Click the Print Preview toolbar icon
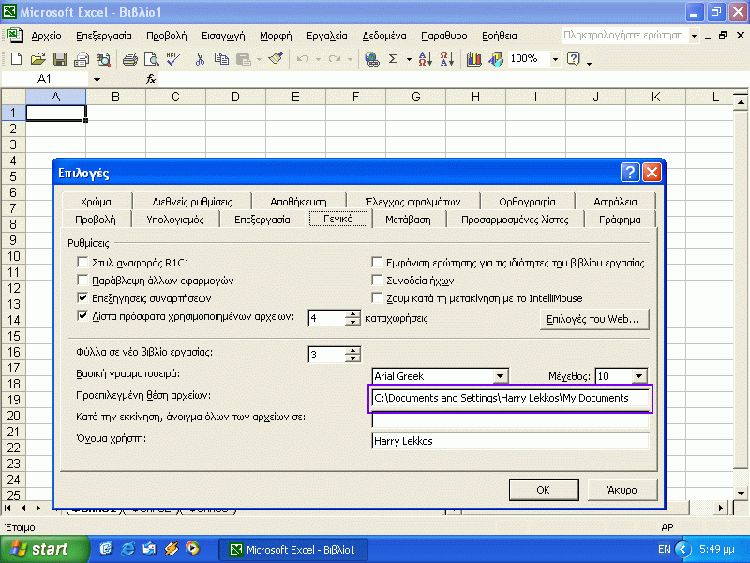 point(152,59)
